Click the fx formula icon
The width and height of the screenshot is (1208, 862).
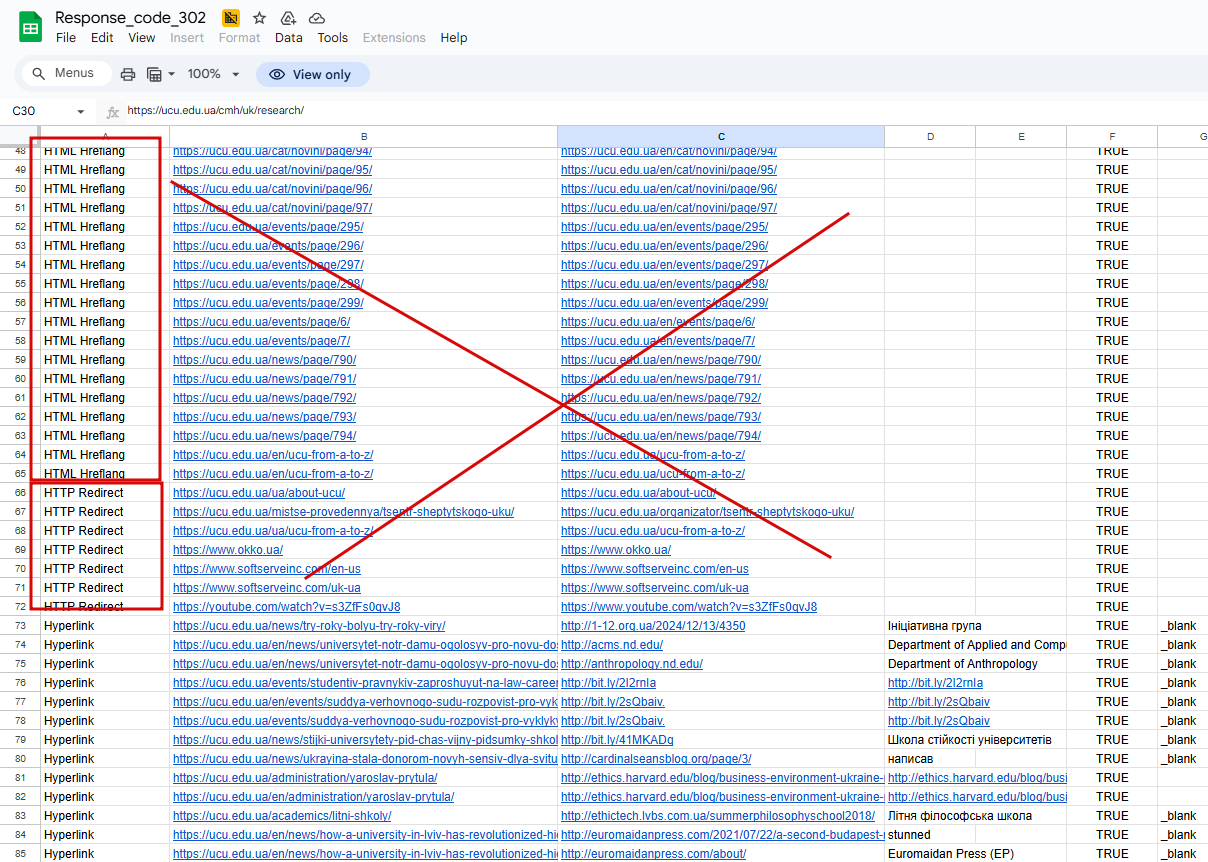(x=113, y=112)
